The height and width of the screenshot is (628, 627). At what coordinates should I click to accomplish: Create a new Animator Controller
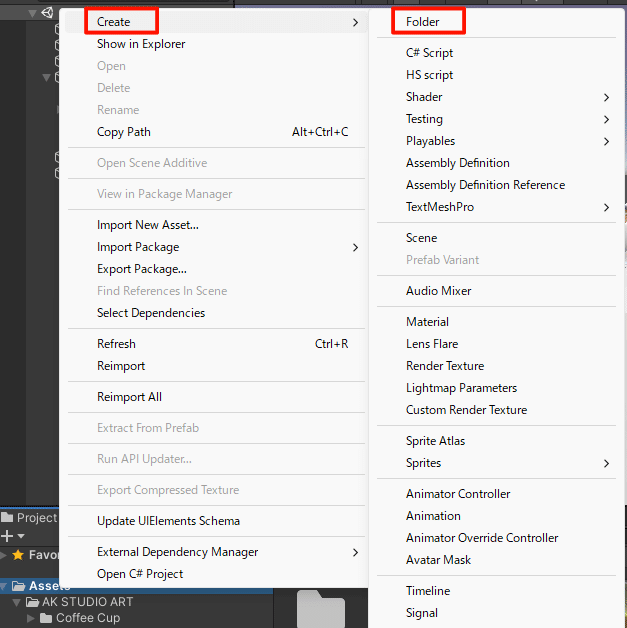pos(458,494)
